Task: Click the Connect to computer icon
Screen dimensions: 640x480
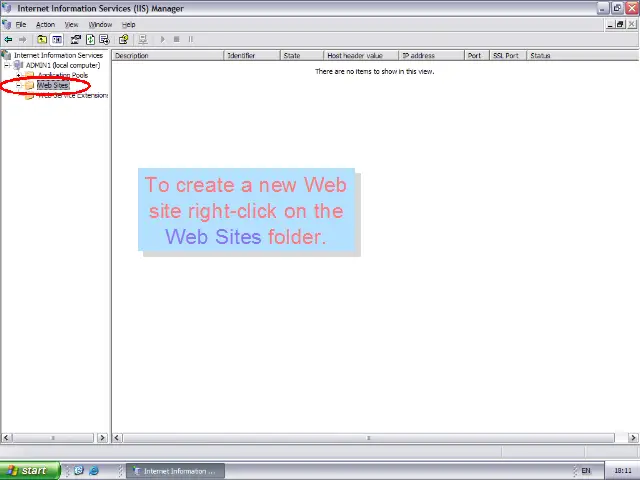Action: tap(142, 40)
